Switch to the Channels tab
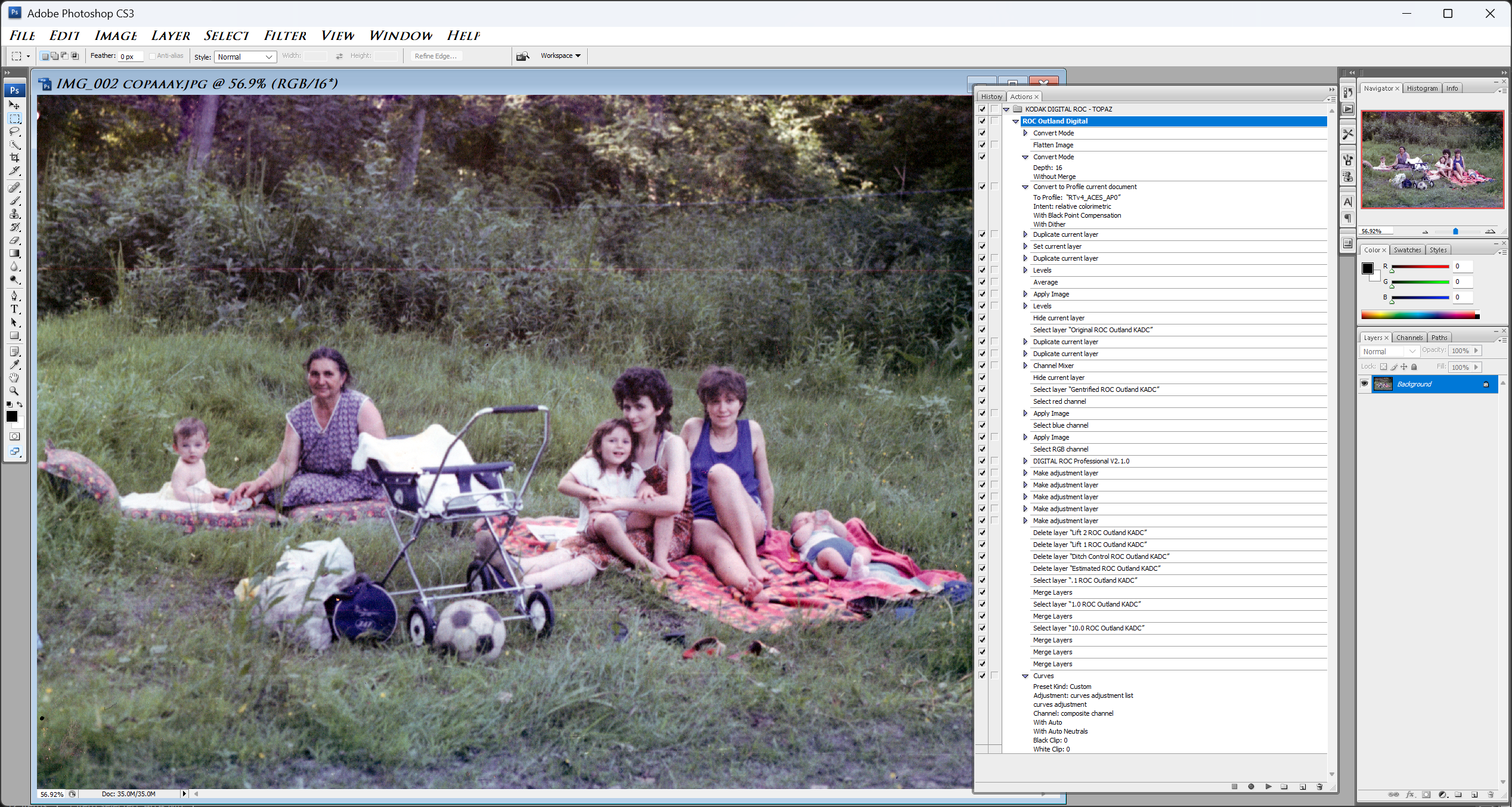1512x807 pixels. click(x=1409, y=338)
